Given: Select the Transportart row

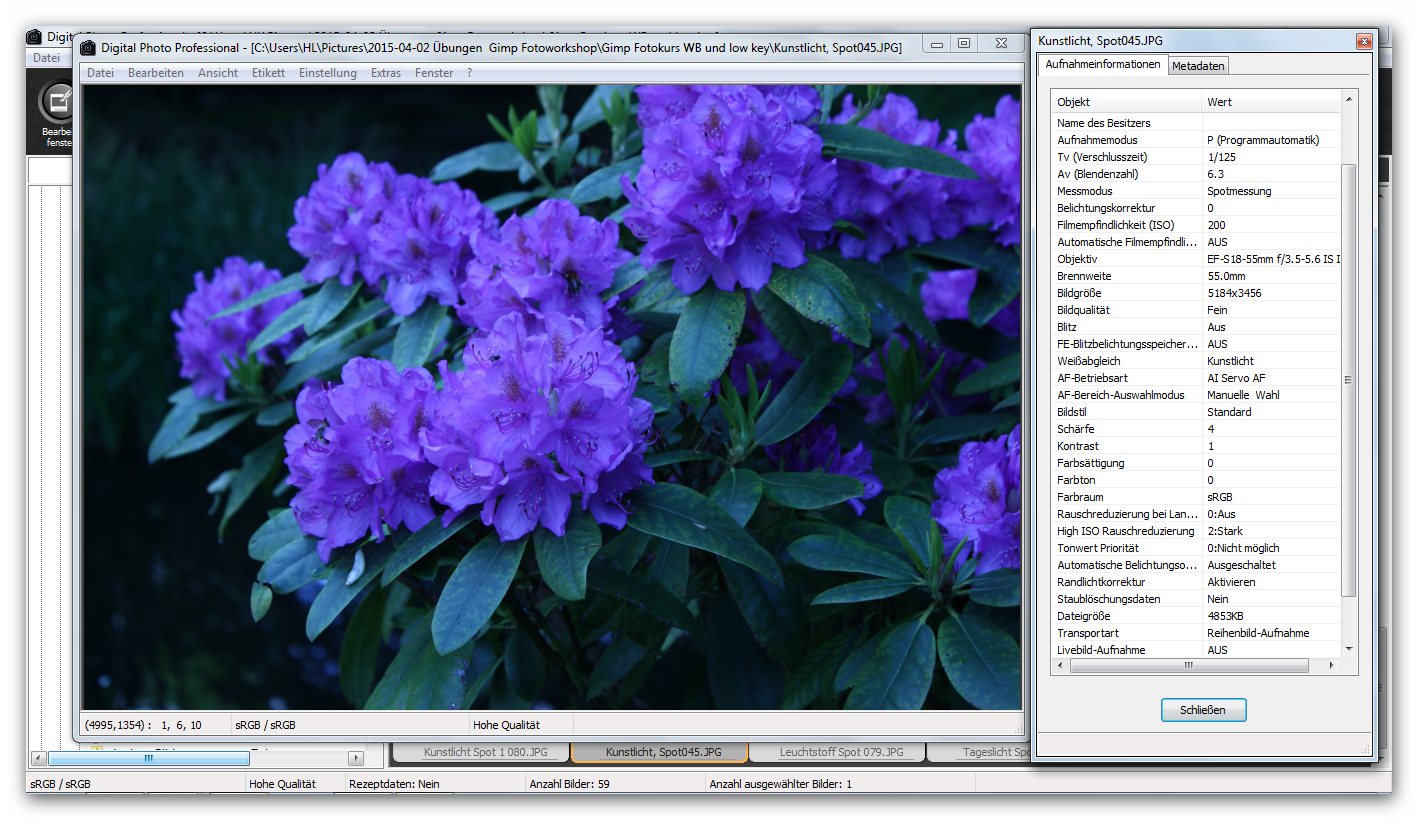Looking at the screenshot, I should (x=1196, y=633).
